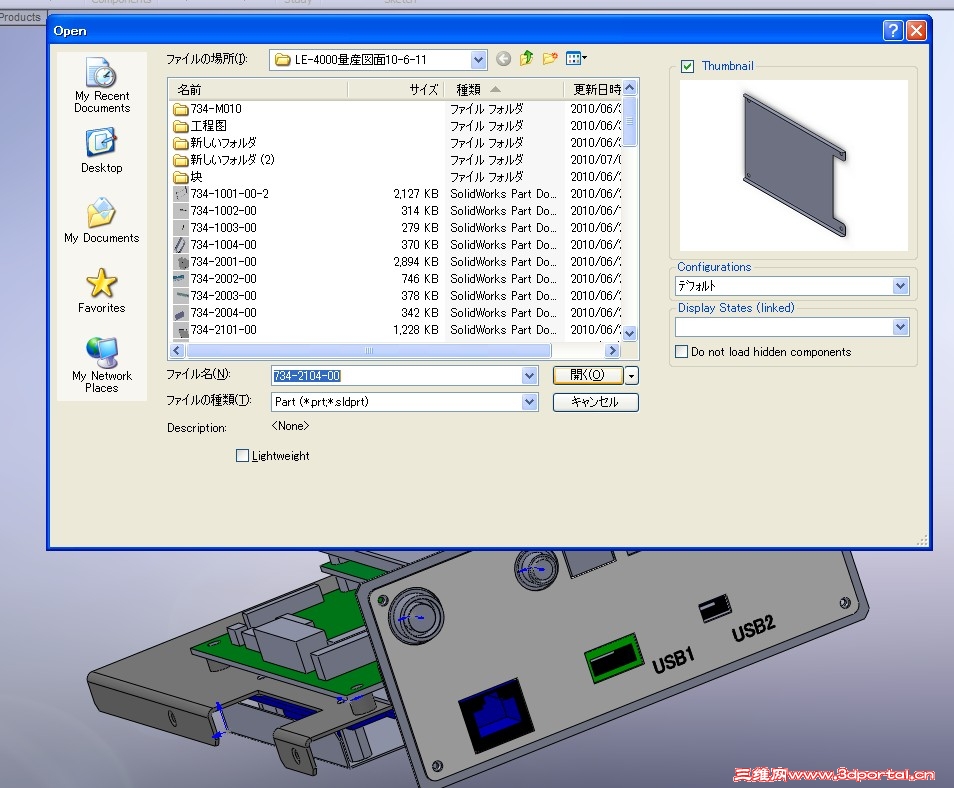Uncheck the Thumbnail checkbox

(688, 66)
